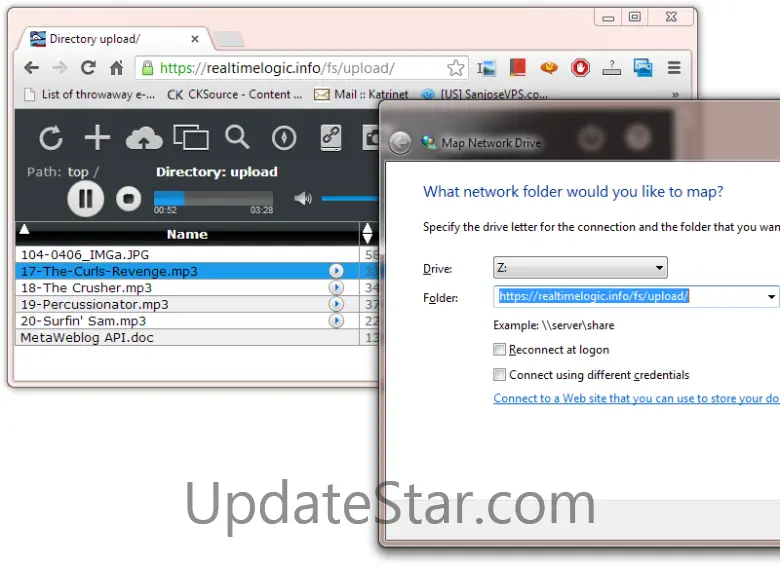Click the blue pictures extension icon
The height and width of the screenshot is (566, 780).
[x=643, y=68]
